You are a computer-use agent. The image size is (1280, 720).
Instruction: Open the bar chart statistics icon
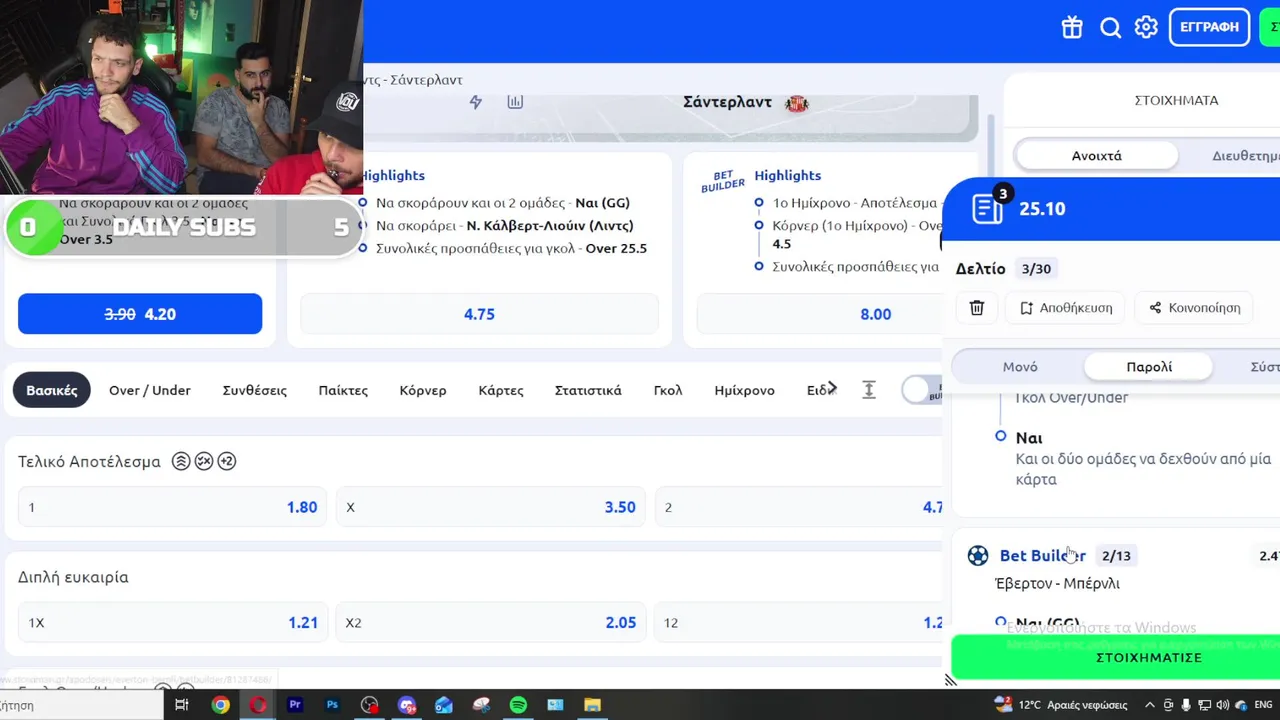(515, 102)
